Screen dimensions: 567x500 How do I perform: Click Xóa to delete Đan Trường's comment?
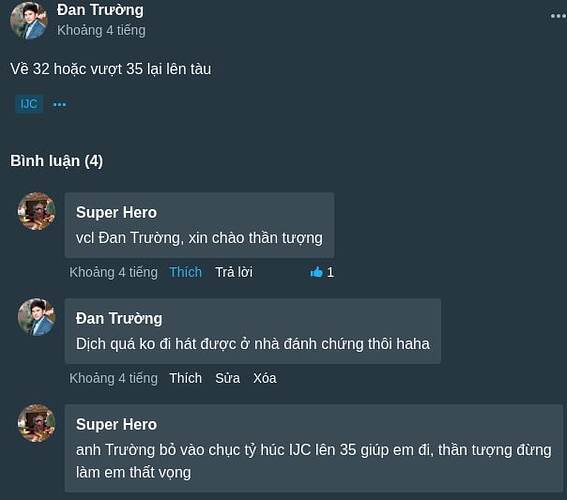(265, 378)
